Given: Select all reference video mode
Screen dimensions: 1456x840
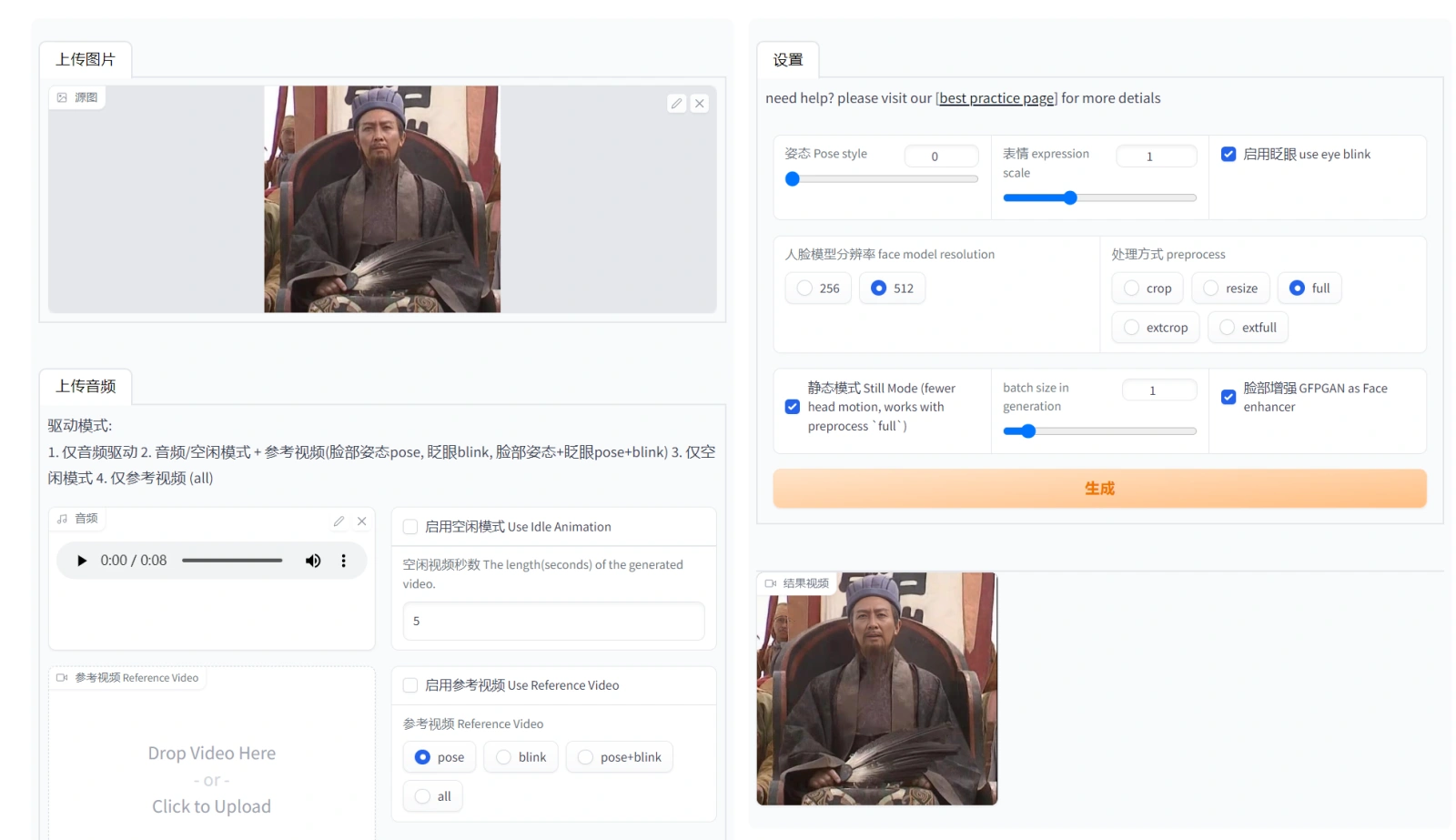Looking at the screenshot, I should [x=432, y=796].
